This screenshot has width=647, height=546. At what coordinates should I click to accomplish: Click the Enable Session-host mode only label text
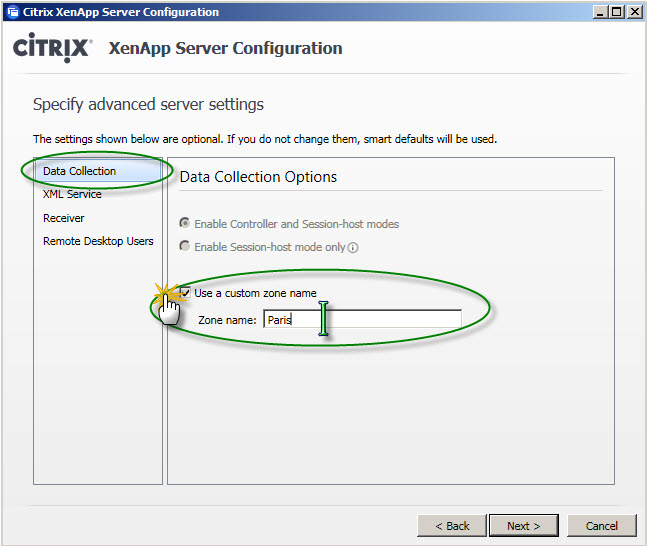270,247
